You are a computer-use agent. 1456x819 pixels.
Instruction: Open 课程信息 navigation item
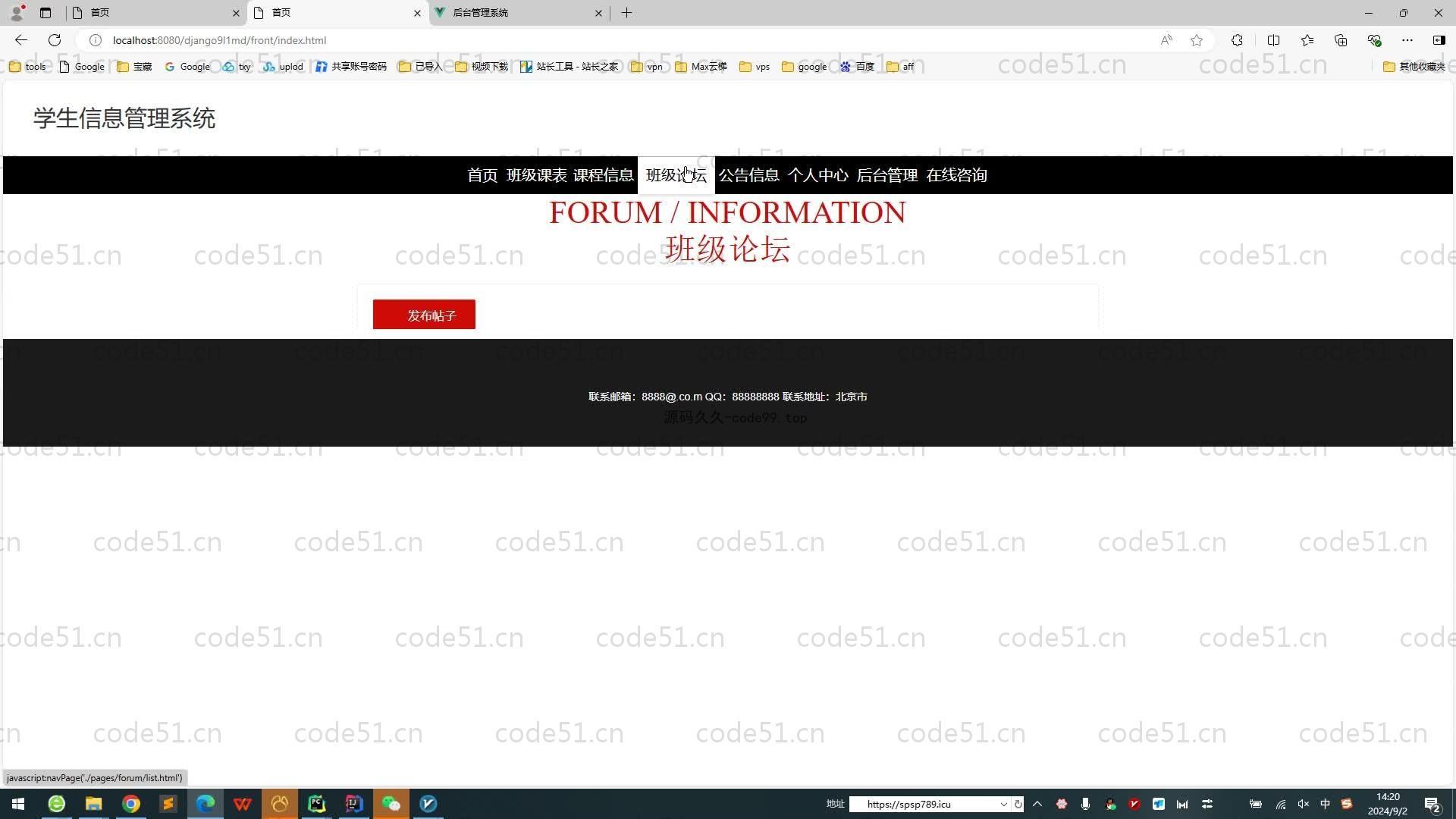tap(604, 175)
